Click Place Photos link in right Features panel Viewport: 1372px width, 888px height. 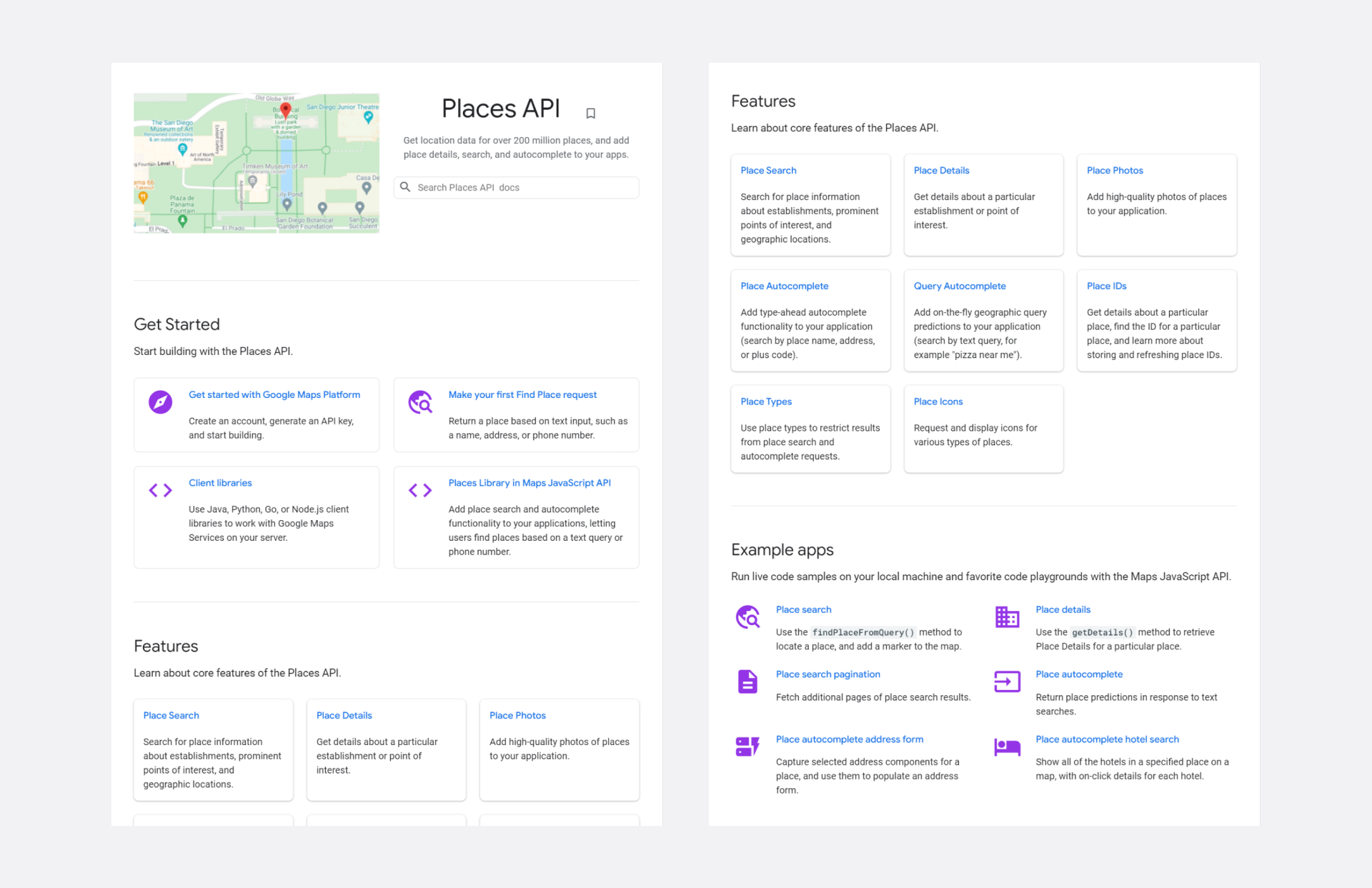click(1115, 170)
